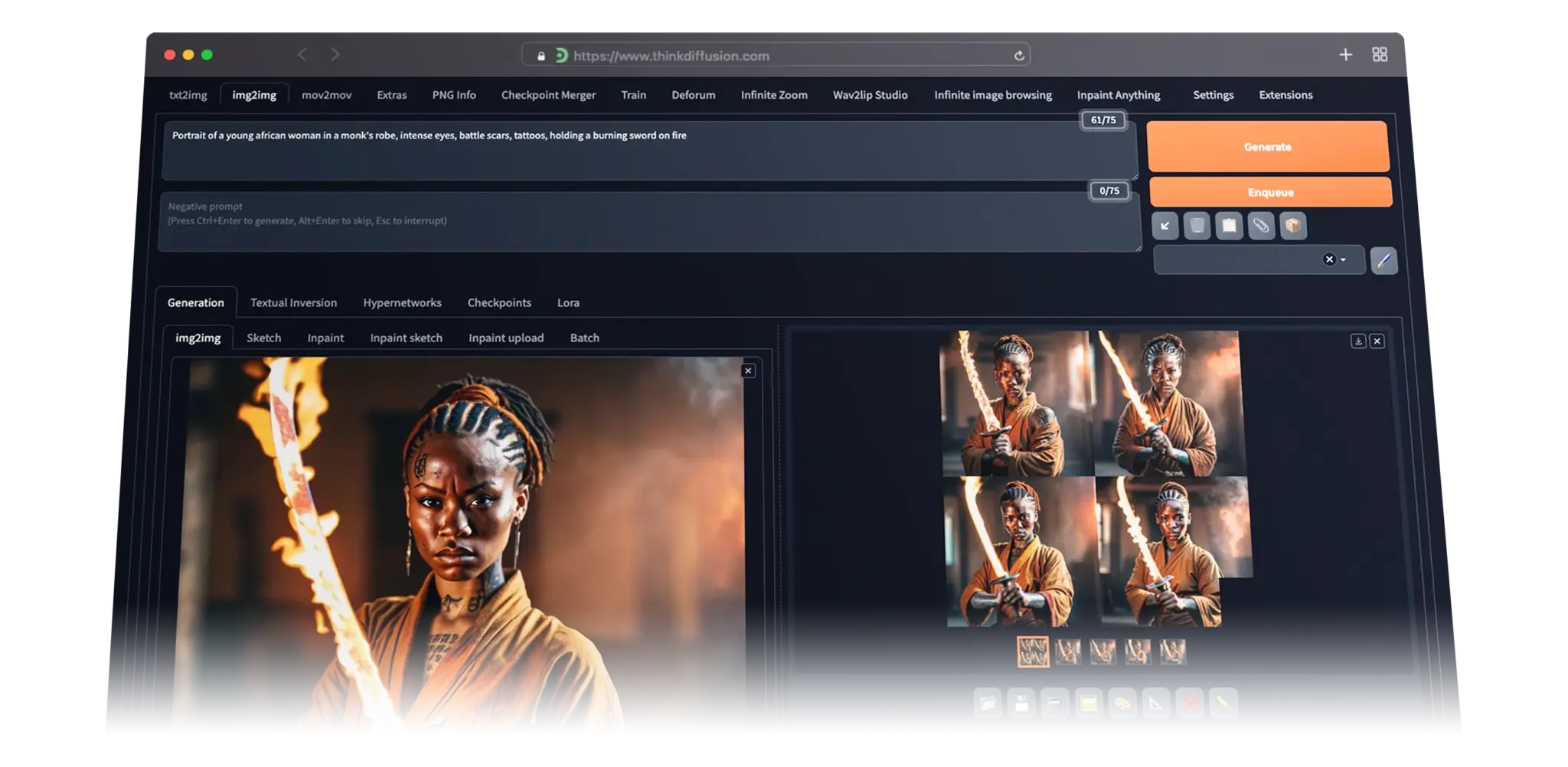Open the Inpaint upload mode tab
Screen dimensions: 1568x767
pyautogui.click(x=506, y=338)
